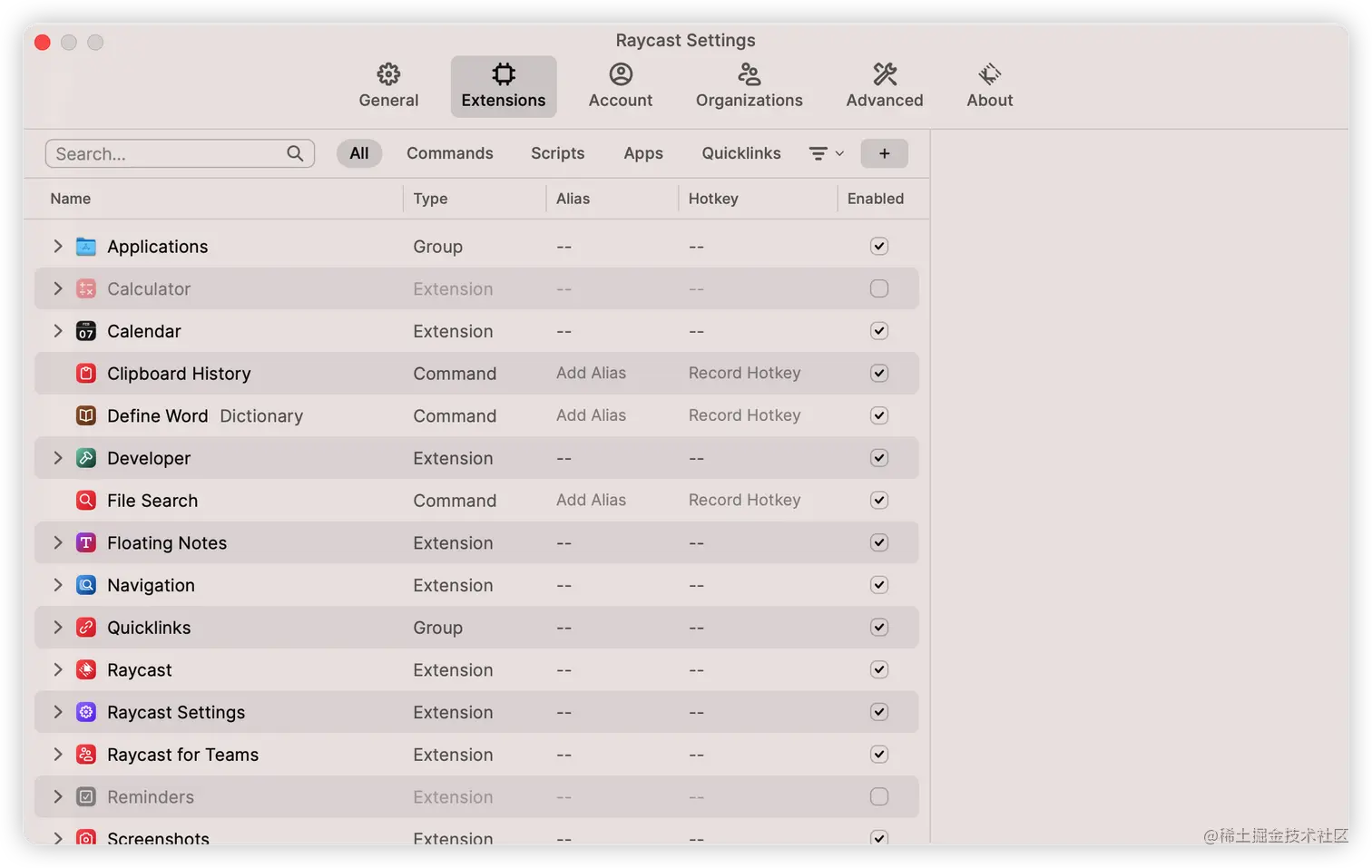Sort by the Type column header
This screenshot has width=1372, height=868.
[x=430, y=199]
